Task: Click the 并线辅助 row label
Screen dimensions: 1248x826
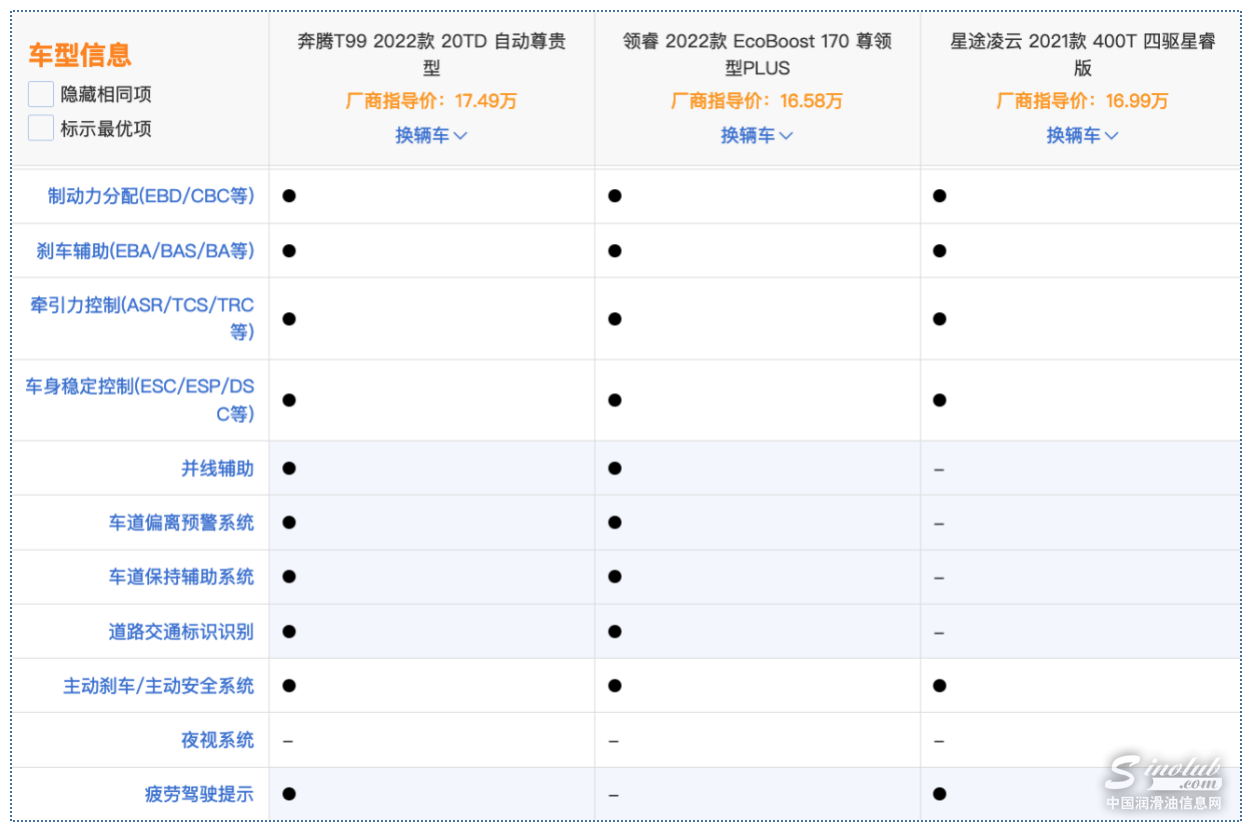Action: (217, 469)
